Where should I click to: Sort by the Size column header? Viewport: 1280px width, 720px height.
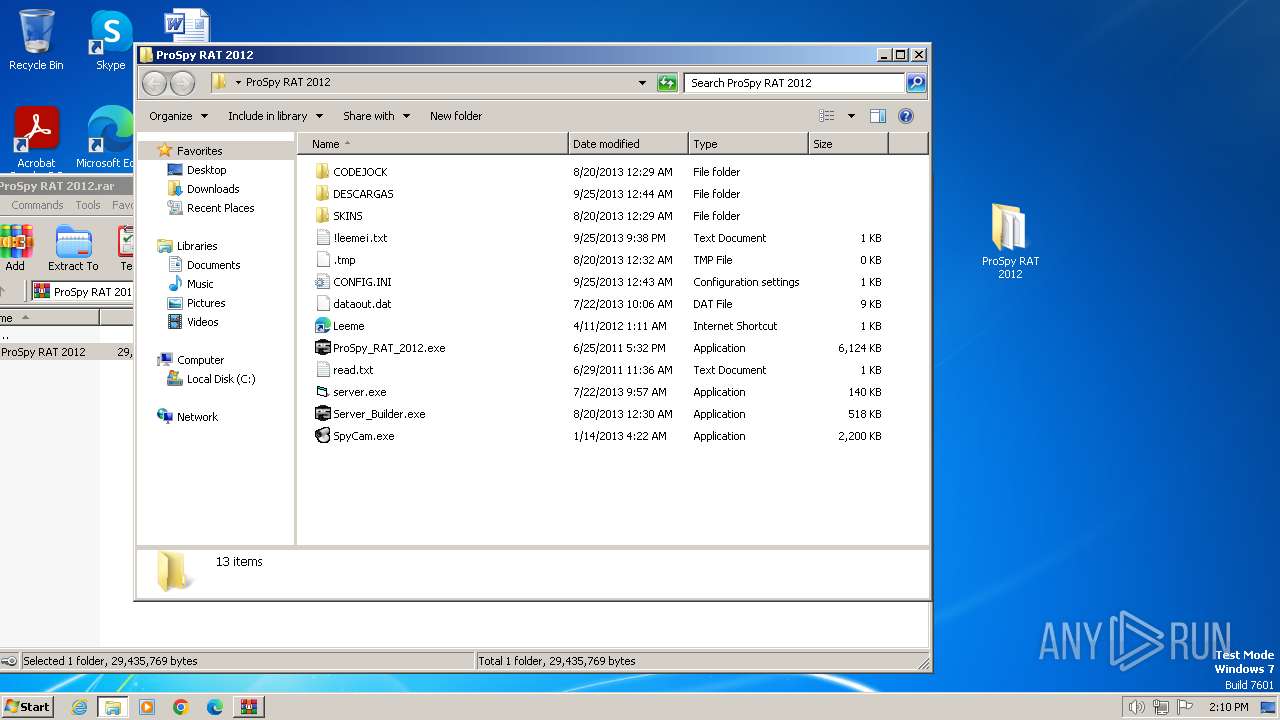(848, 144)
